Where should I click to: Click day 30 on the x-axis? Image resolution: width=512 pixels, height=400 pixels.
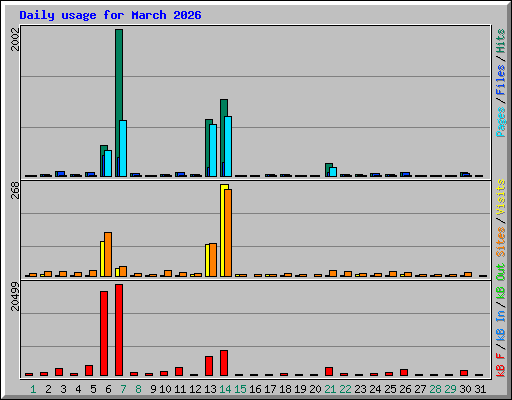(465, 389)
